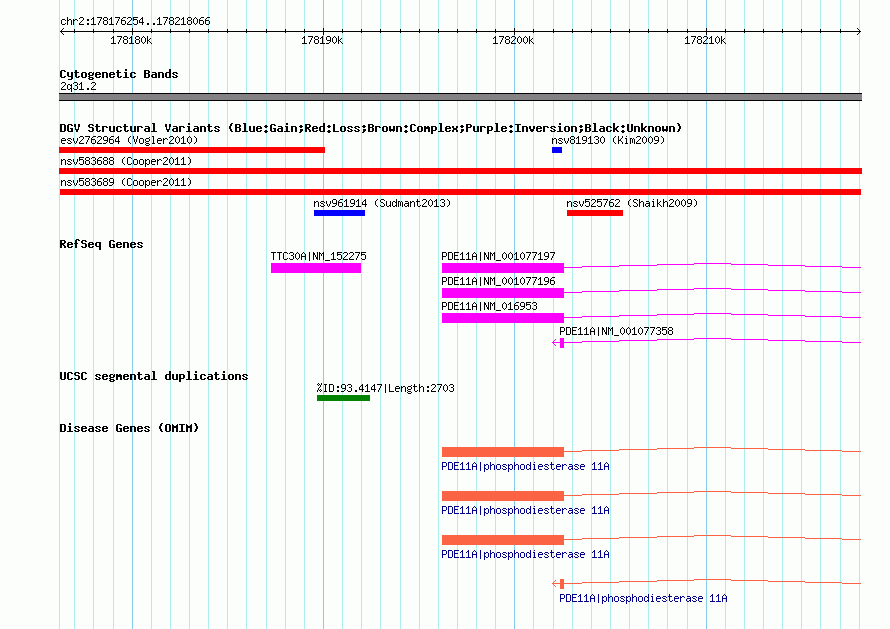Open last PDE11A|phosphodiesterase 11A link
The width and height of the screenshot is (890, 629).
643,598
